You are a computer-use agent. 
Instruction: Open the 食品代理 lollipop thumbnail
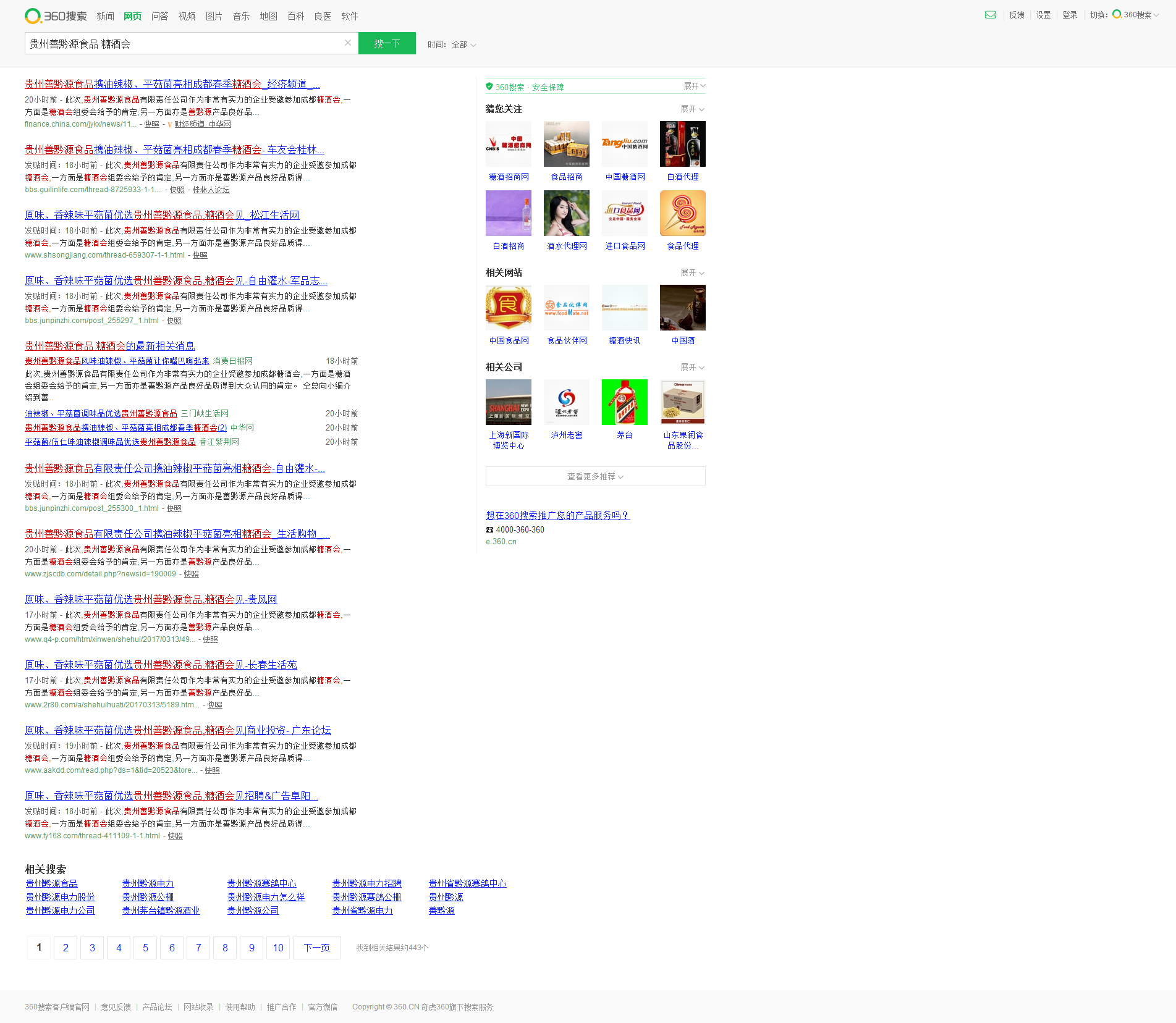click(x=683, y=213)
